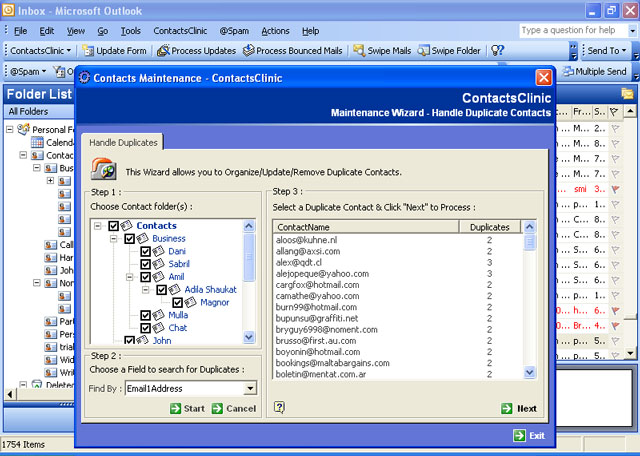The image size is (640, 456).
Task: Open the ContactsClinic menu
Action: [180, 31]
